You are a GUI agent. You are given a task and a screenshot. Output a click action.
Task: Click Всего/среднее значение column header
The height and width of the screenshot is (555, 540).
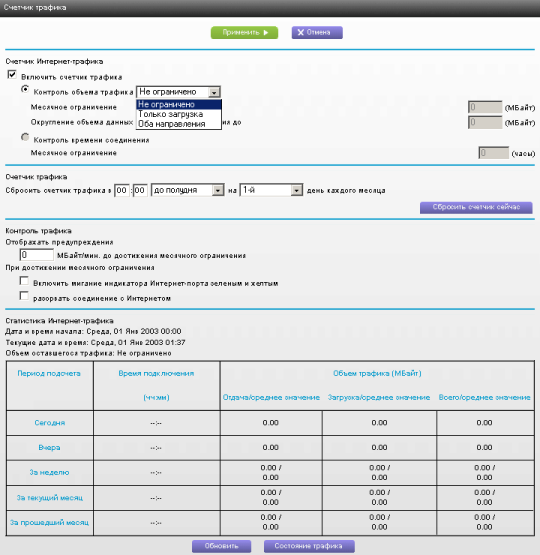[x=485, y=397]
